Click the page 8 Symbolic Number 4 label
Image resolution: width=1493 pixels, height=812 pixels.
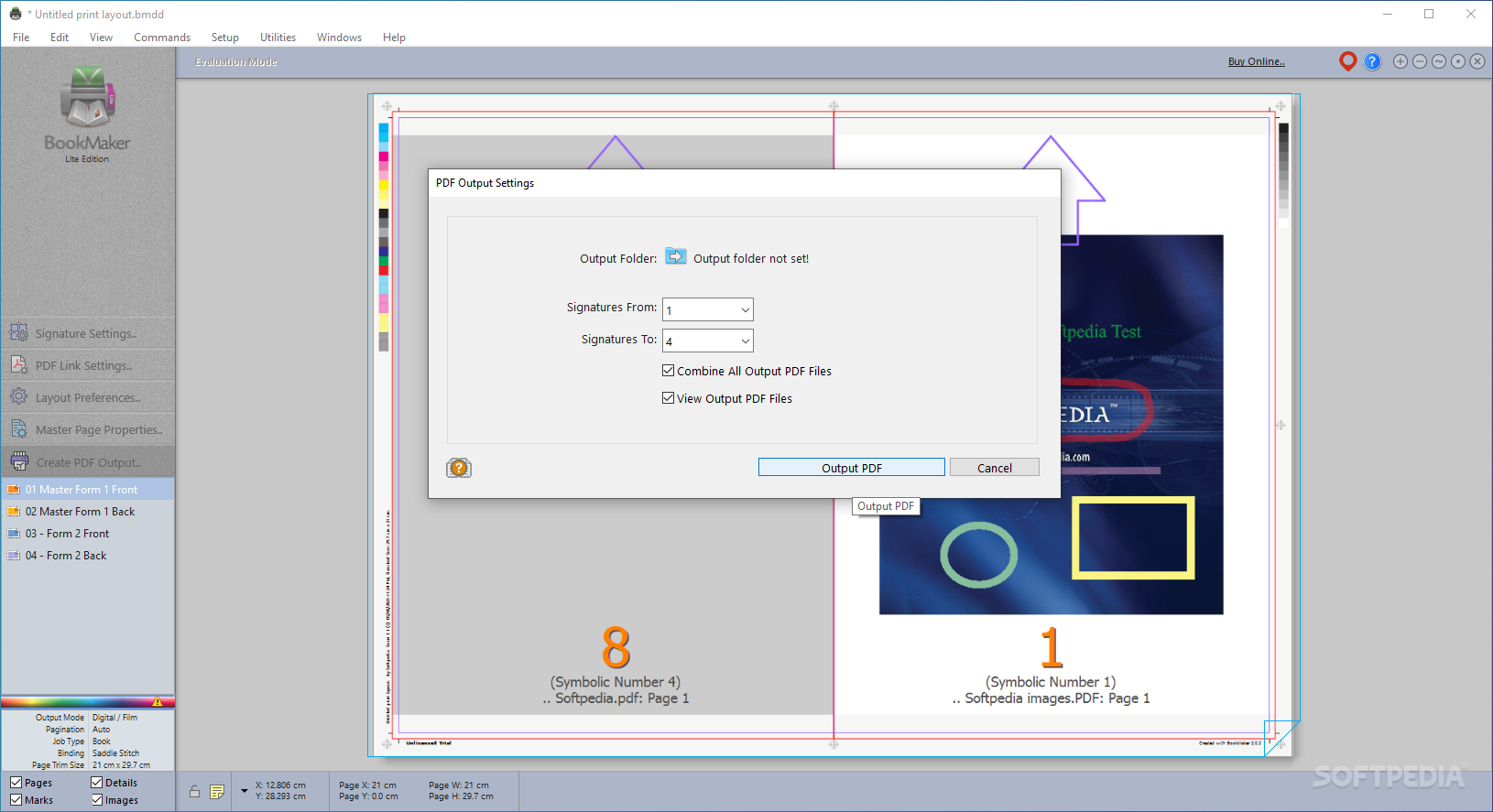click(x=616, y=682)
